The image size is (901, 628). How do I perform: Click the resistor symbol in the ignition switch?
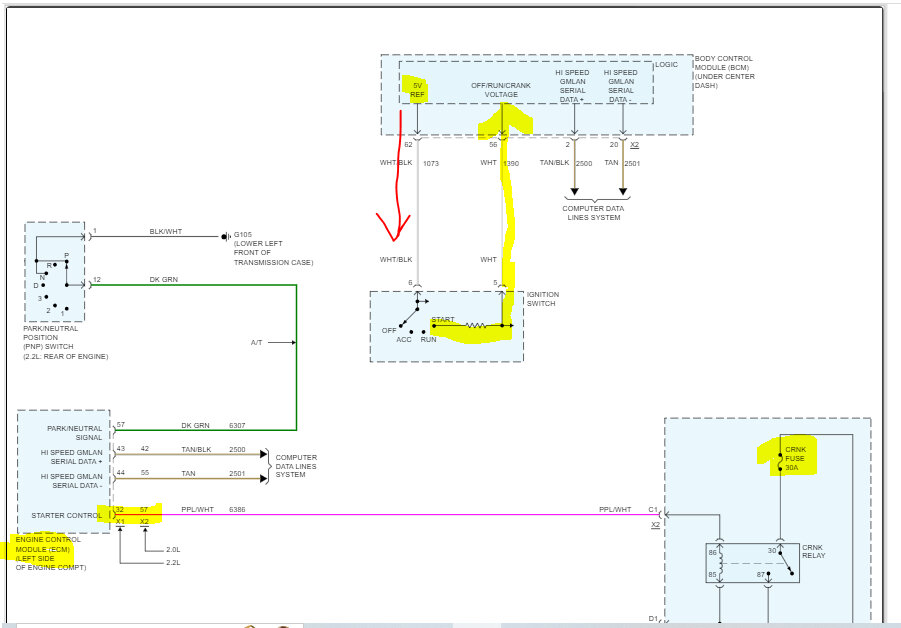pos(476,326)
